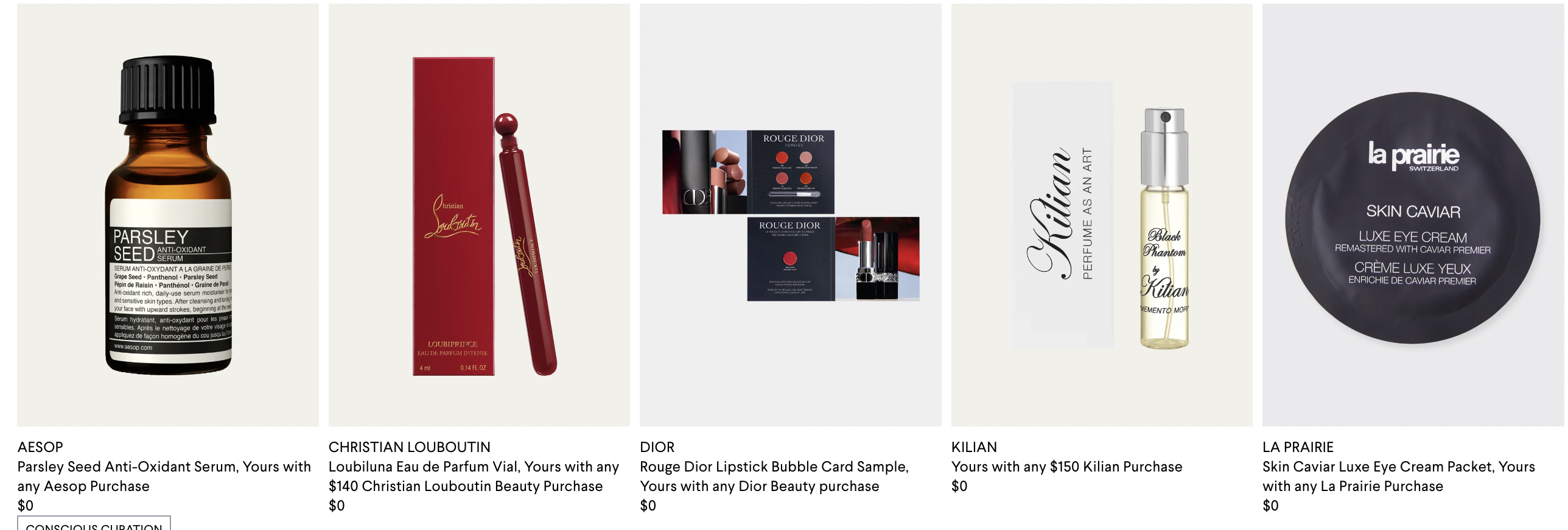The height and width of the screenshot is (530, 1568).
Task: Open the La Prairie Skin Caviar packet image
Action: point(1413,215)
